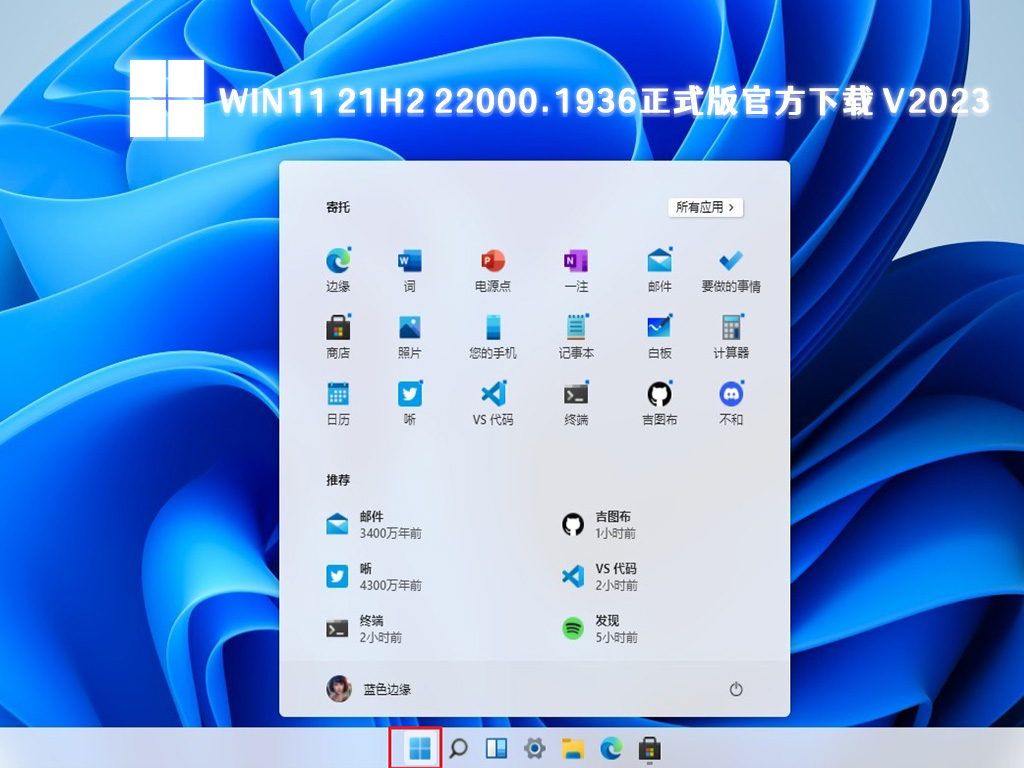
Task: Open the Calculator app
Action: point(729,327)
